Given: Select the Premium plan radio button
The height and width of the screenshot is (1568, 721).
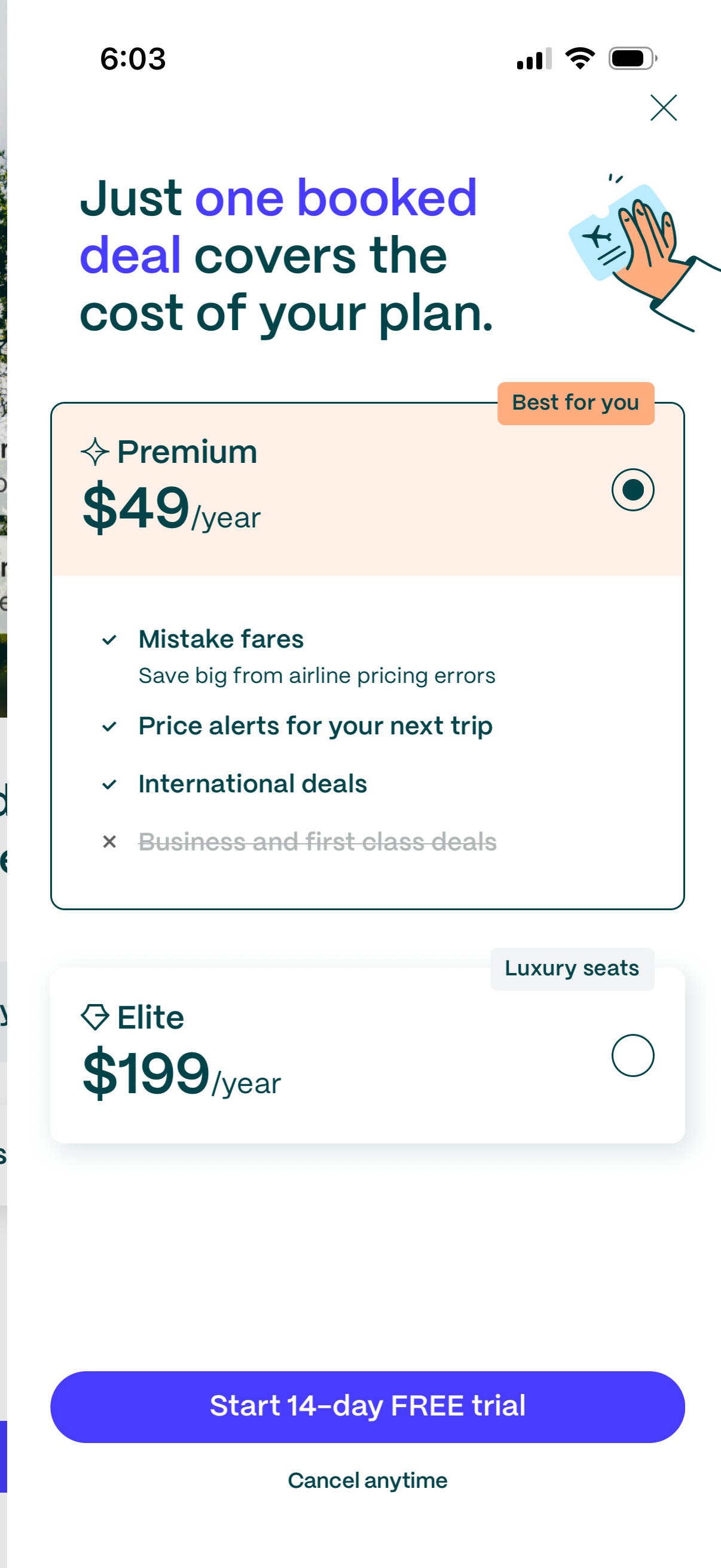Looking at the screenshot, I should 633,490.
